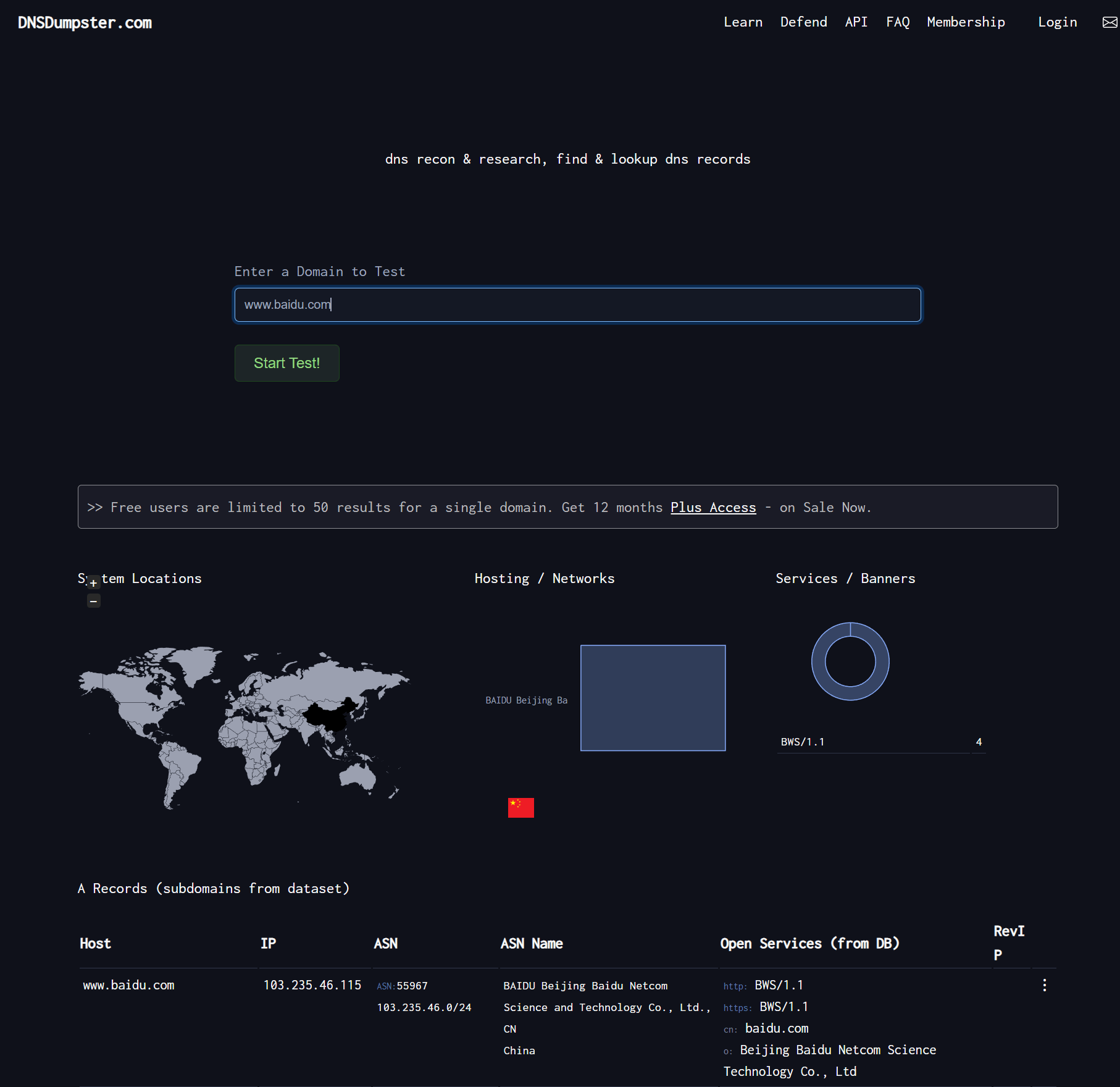Viewport: 1120px width, 1087px height.
Task: Open the Learn menu item
Action: [743, 22]
